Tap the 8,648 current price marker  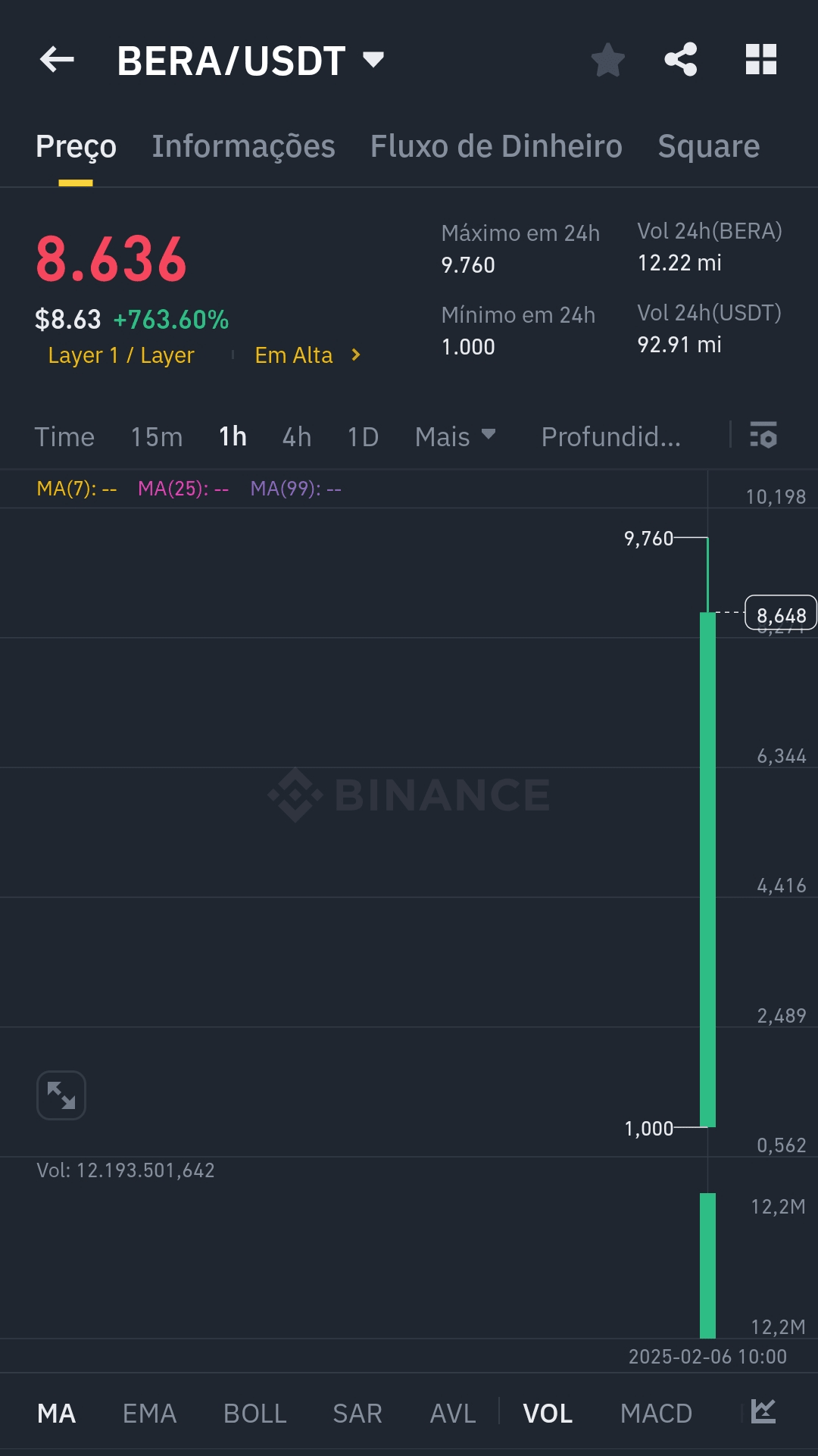pos(781,613)
